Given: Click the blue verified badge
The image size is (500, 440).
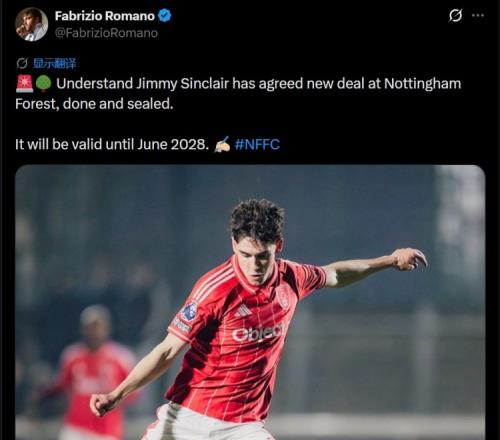Looking at the screenshot, I should 164,16.
